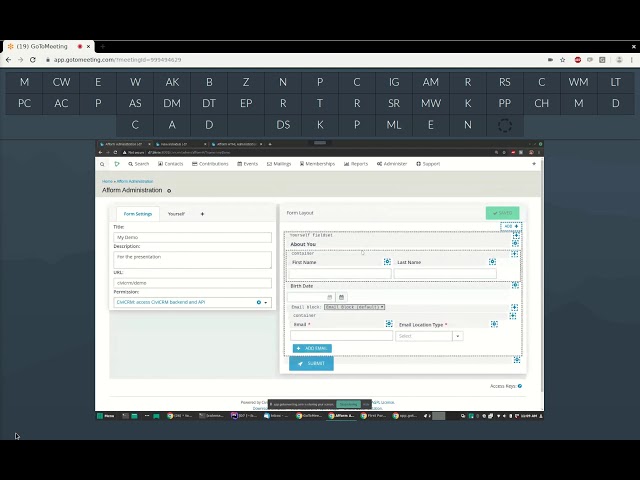This screenshot has height=480, width=640.
Task: Click the Last Name input box
Action: [x=445, y=273]
